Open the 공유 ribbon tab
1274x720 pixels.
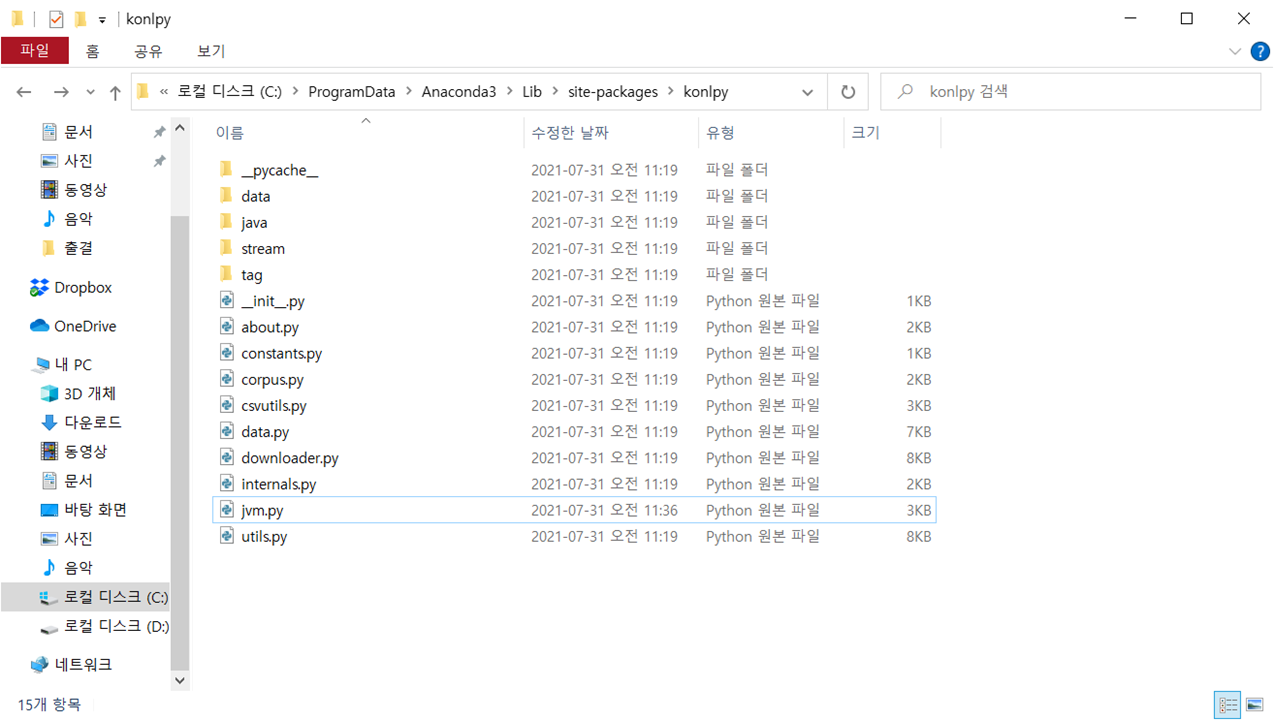pos(148,51)
